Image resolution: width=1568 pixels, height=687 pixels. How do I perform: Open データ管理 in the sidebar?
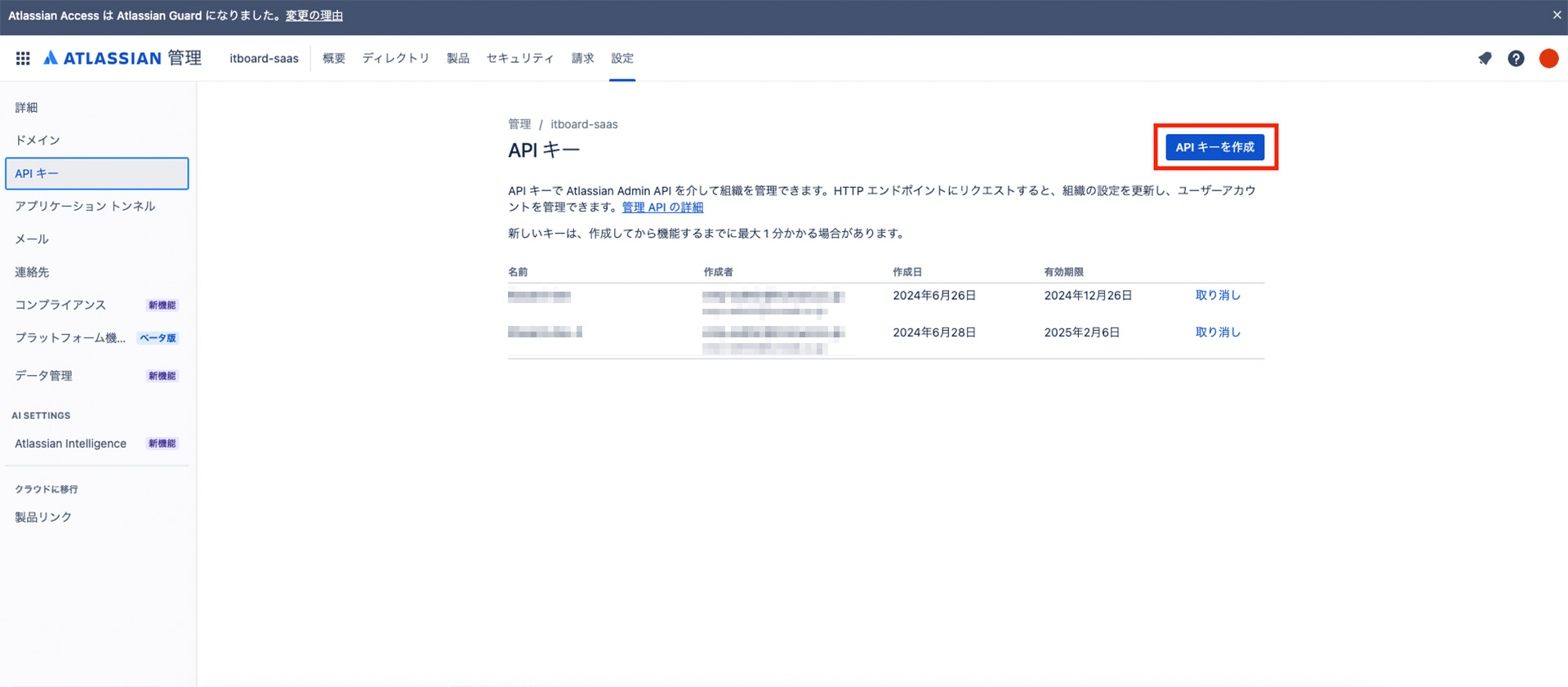[x=43, y=376]
